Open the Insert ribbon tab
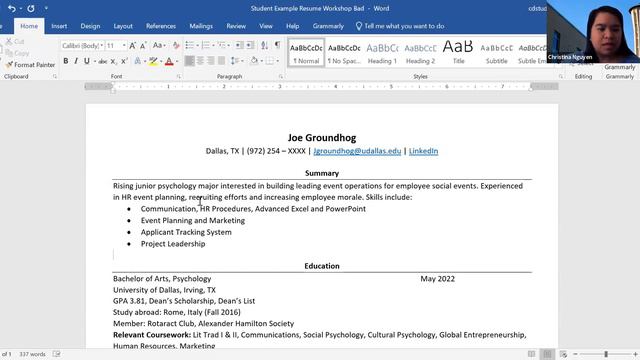Viewport: 640px width, 360px height. (59, 26)
